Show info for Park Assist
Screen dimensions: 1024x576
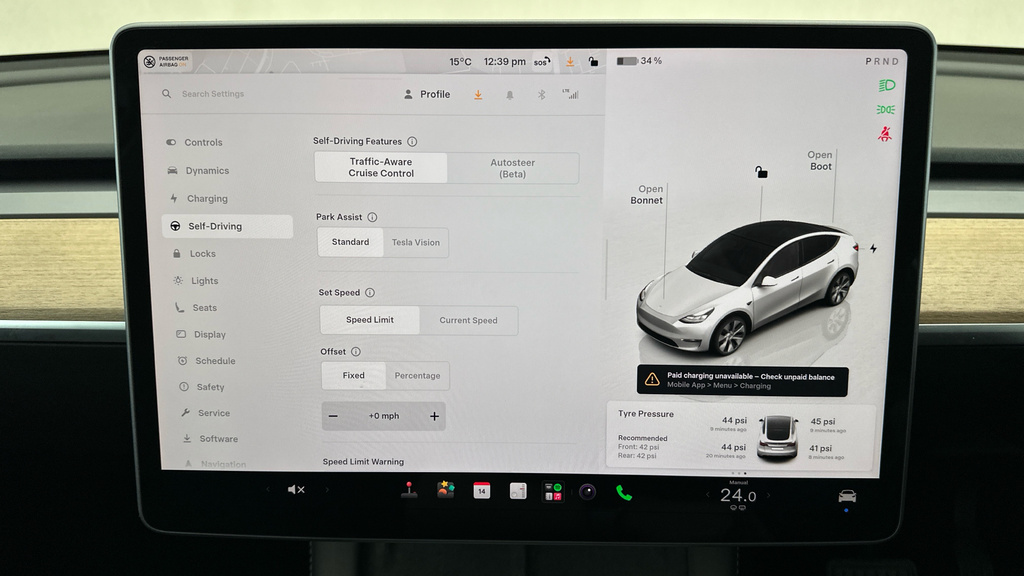[x=372, y=217]
